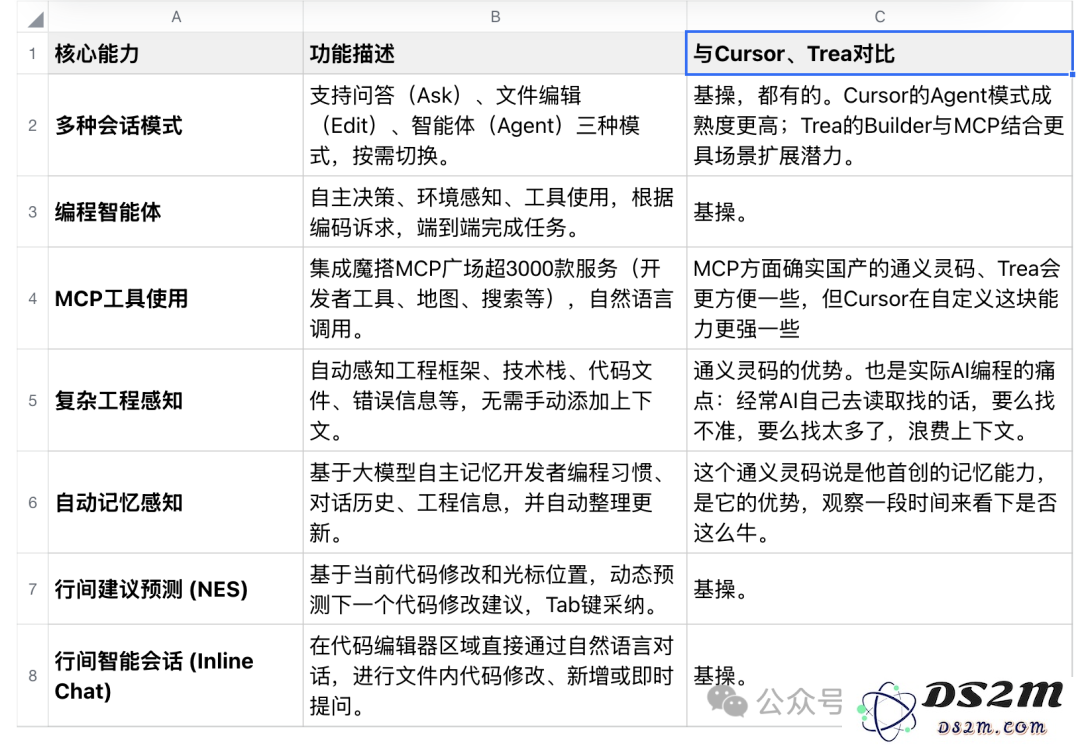The height and width of the screenshot is (745, 1080).
Task: Click the cell '多种会话模式'
Action: [x=176, y=125]
